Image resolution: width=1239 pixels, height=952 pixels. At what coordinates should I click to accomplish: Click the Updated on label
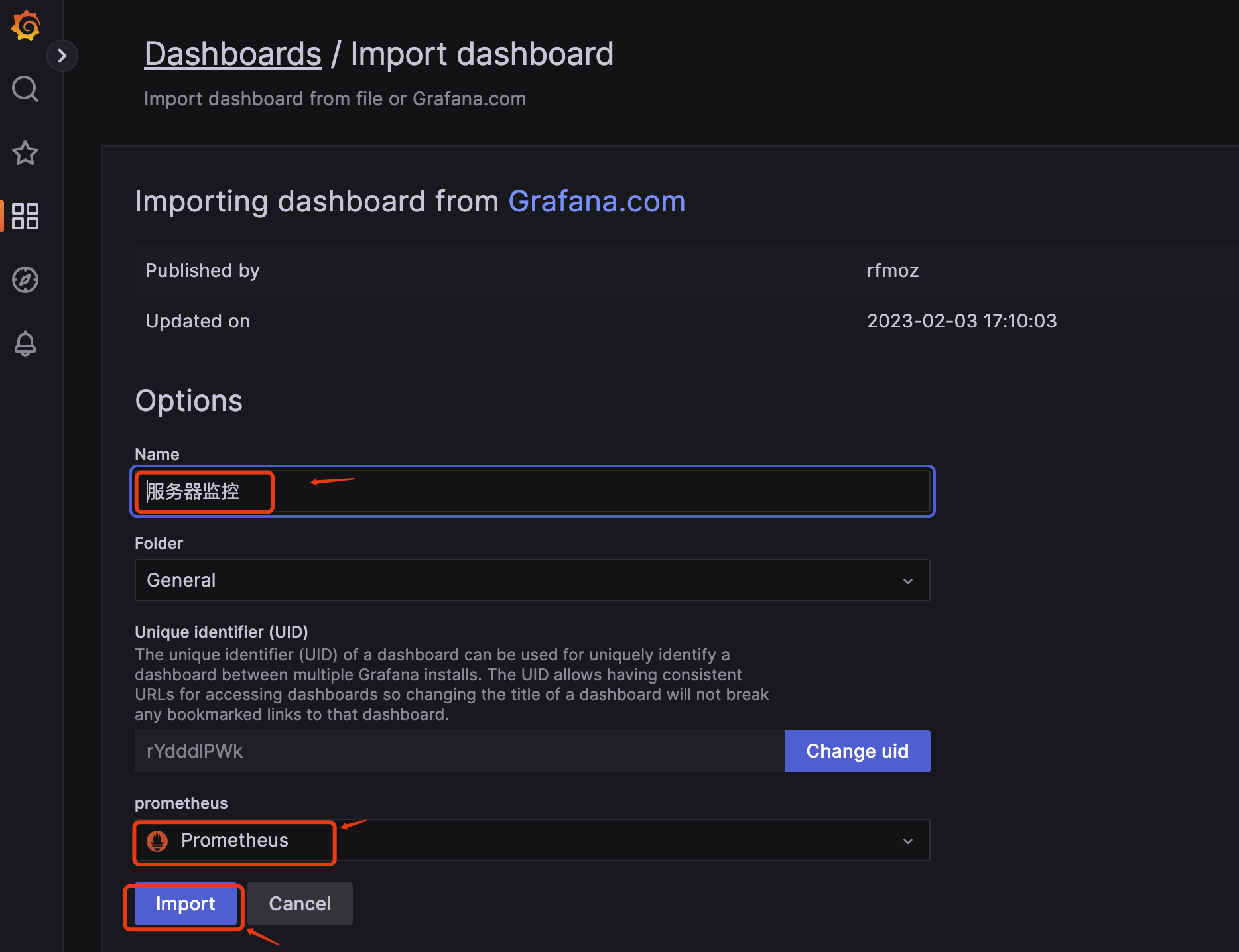click(x=198, y=321)
